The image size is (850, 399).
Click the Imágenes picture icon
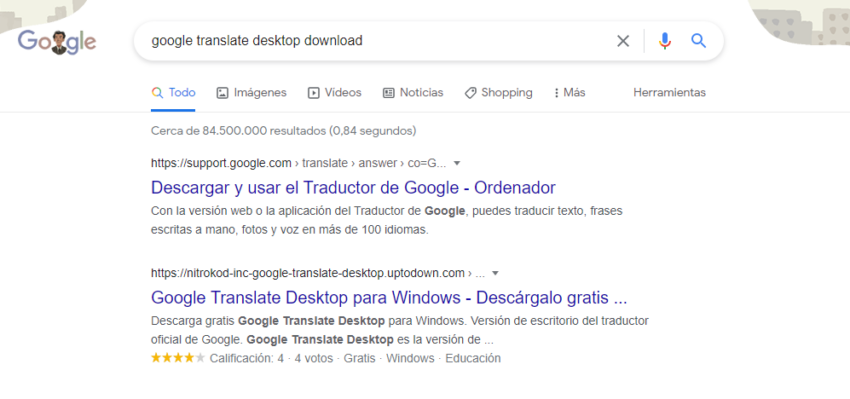(x=222, y=93)
